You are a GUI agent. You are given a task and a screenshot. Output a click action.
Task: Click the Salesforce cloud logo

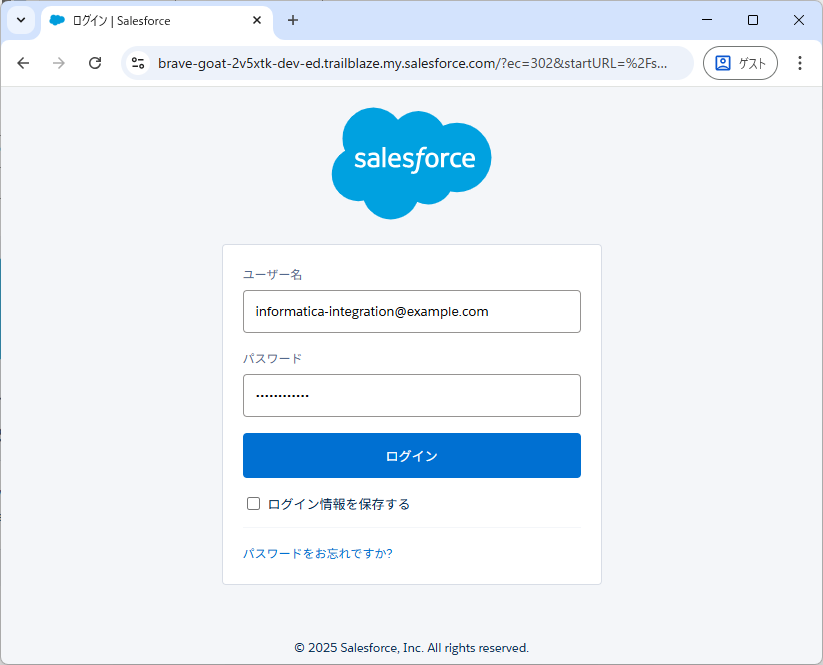tap(412, 163)
